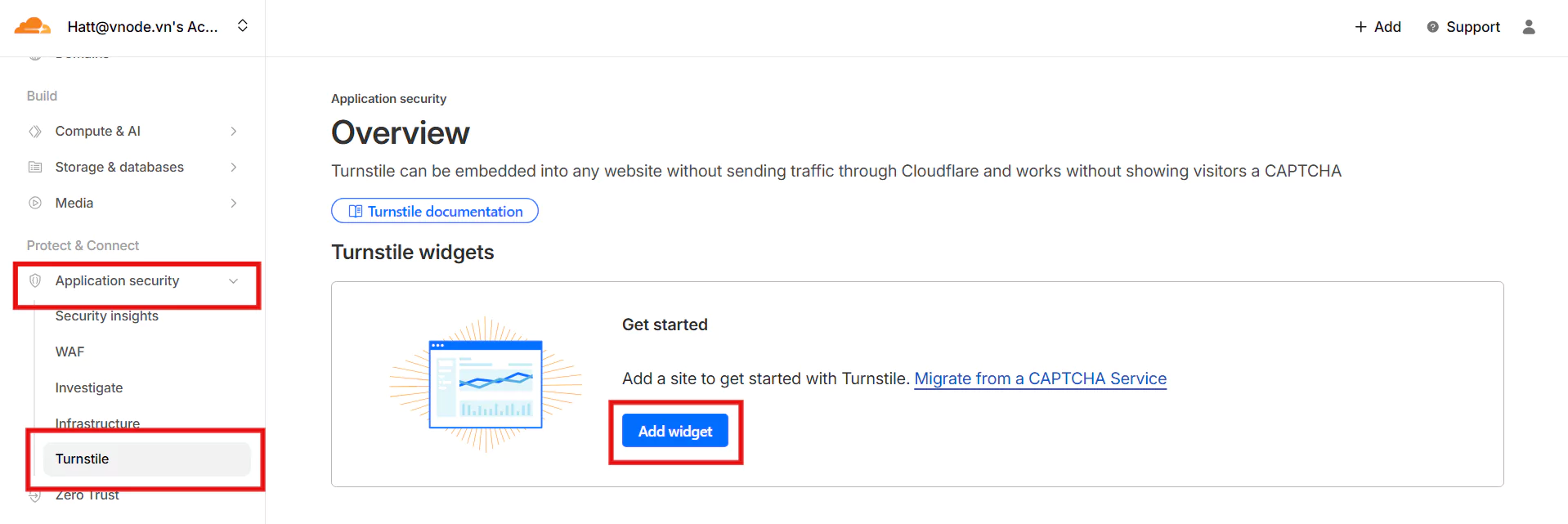Select WAF in the sidebar
The width and height of the screenshot is (1568, 524).
click(70, 352)
